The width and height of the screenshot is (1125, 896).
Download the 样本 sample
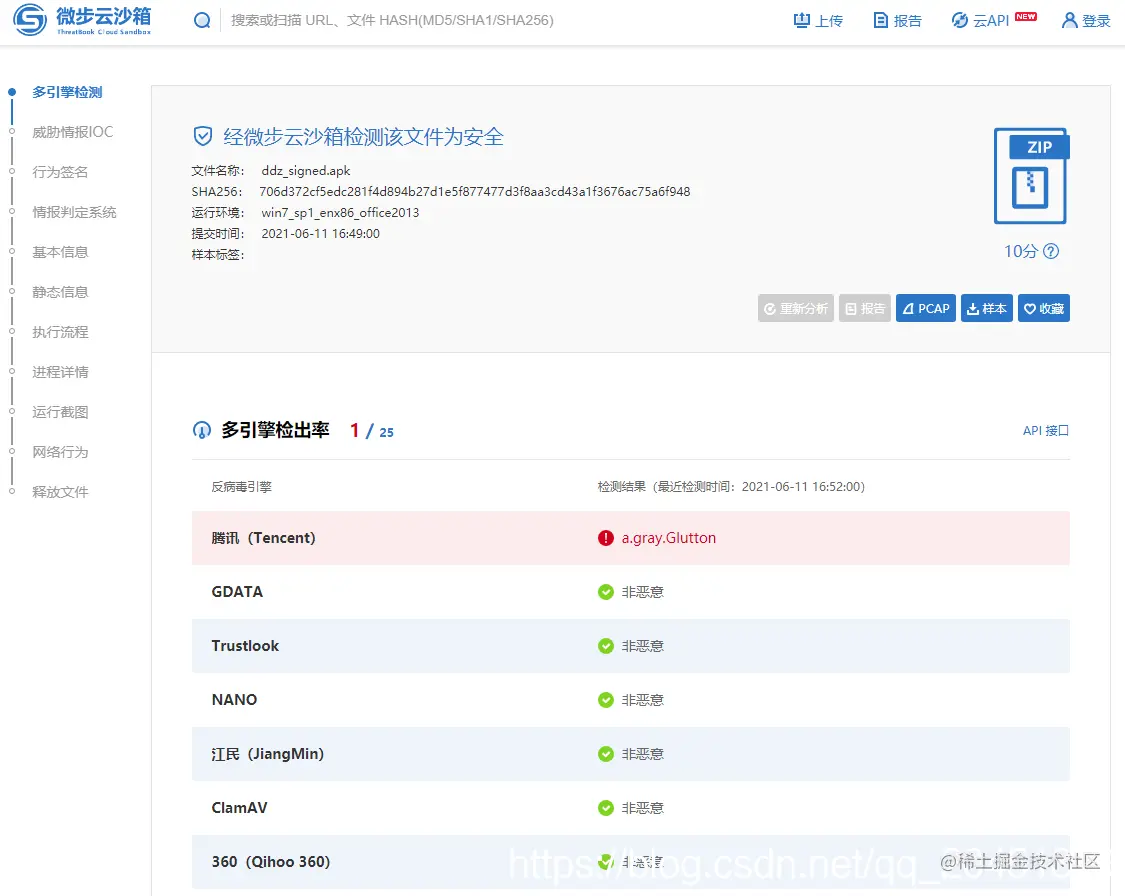[x=987, y=308]
